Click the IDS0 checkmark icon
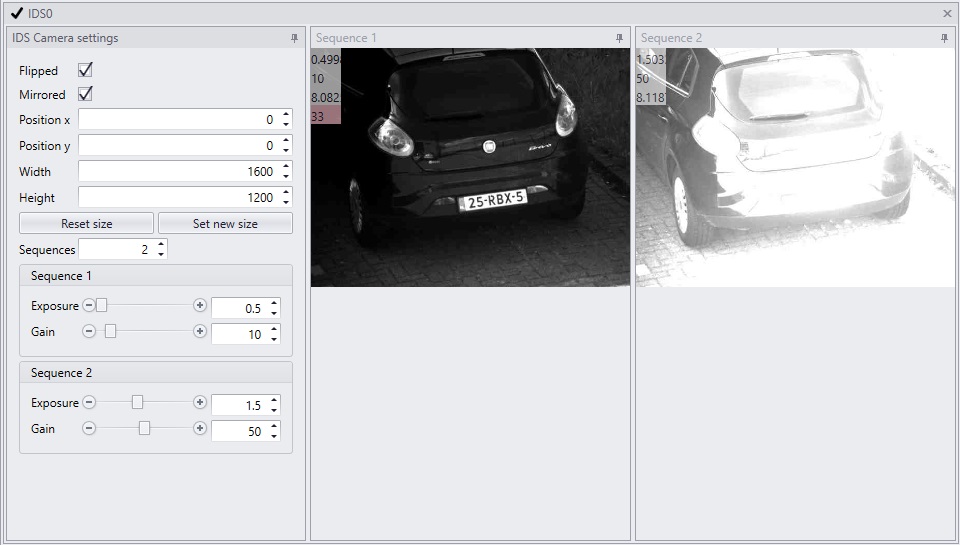Viewport: 960px width, 545px height. tap(17, 13)
